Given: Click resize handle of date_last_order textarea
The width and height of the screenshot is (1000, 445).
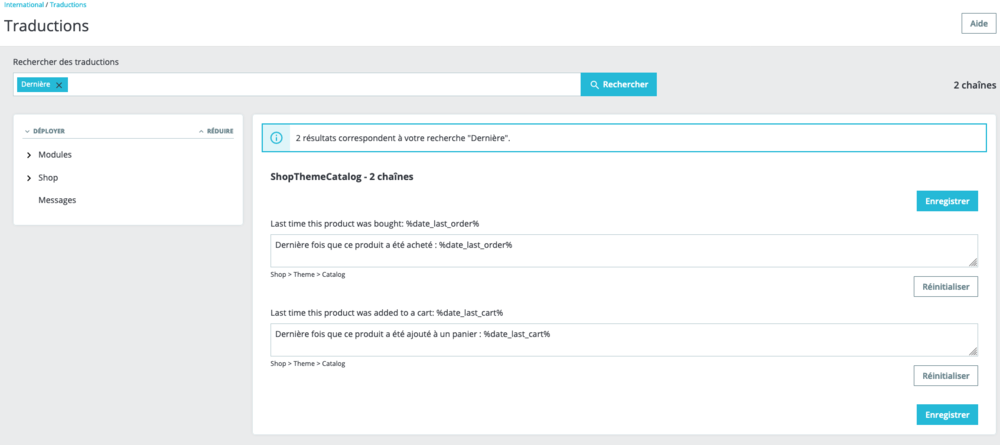Looking at the screenshot, I should coord(973,262).
